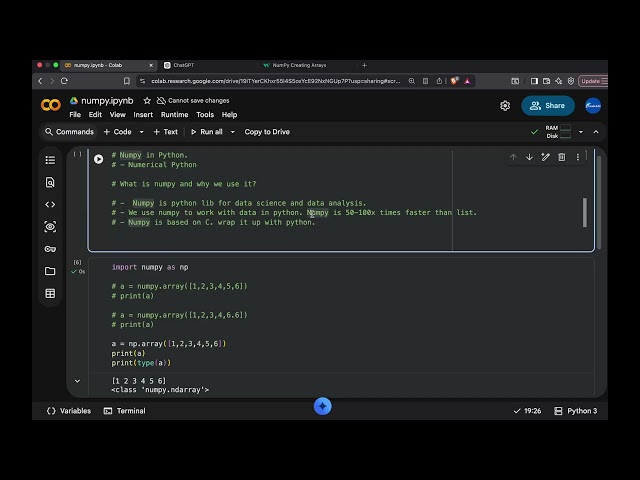Open the Edit menu
This screenshot has height=480, width=640.
click(x=95, y=115)
